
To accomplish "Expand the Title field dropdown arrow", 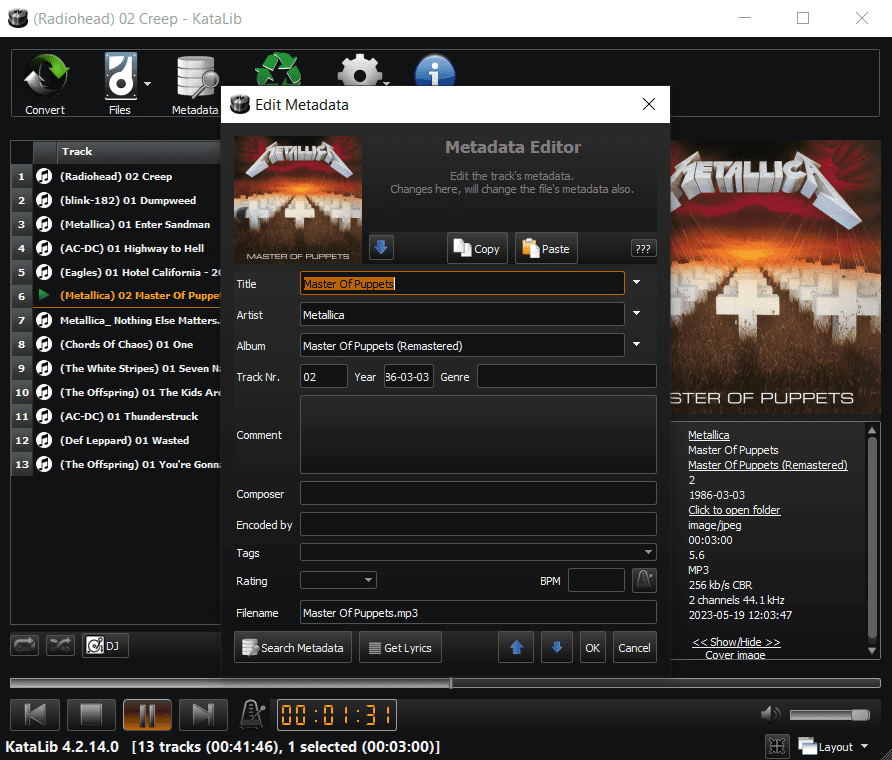I will click(637, 282).
